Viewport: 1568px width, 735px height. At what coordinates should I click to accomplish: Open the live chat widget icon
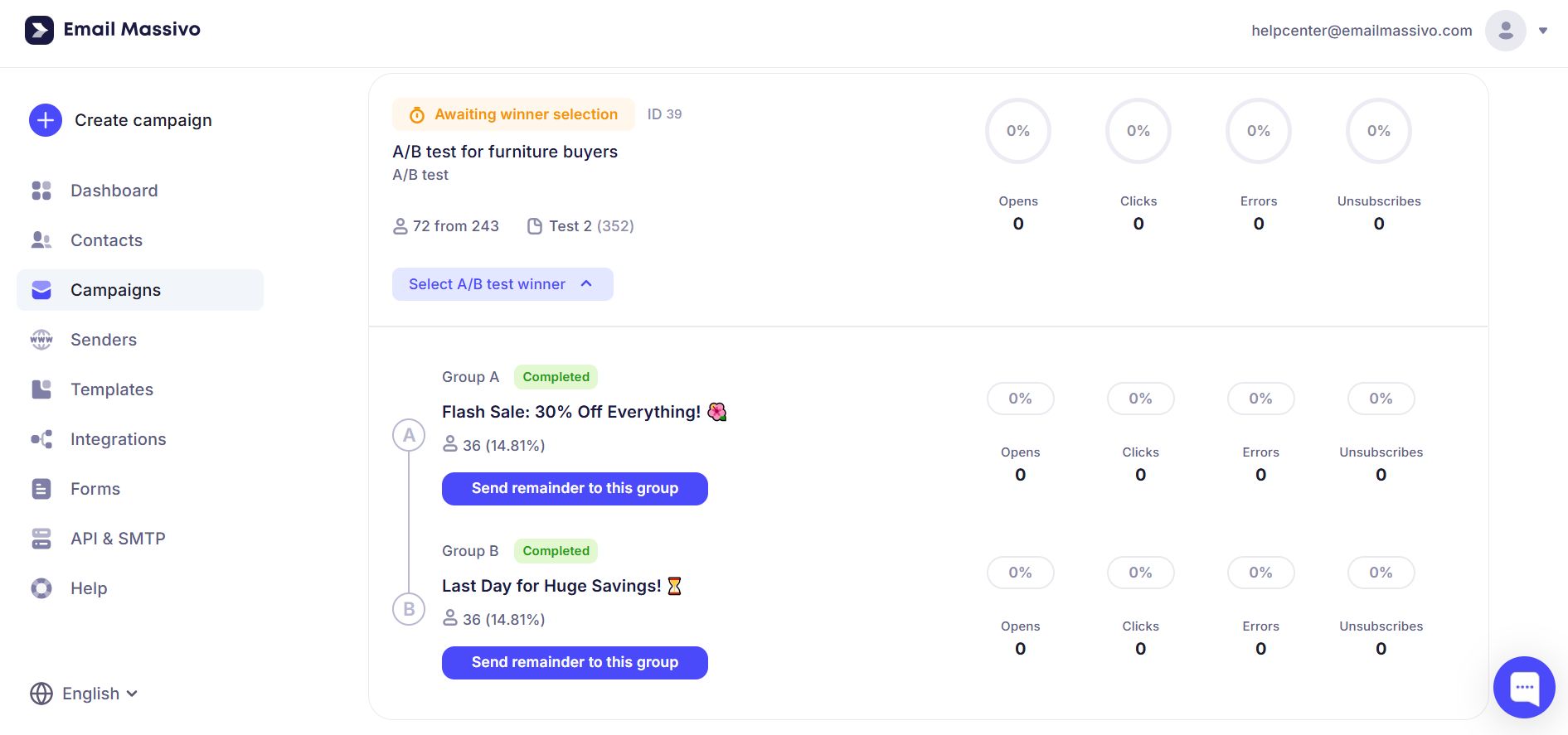(x=1523, y=687)
